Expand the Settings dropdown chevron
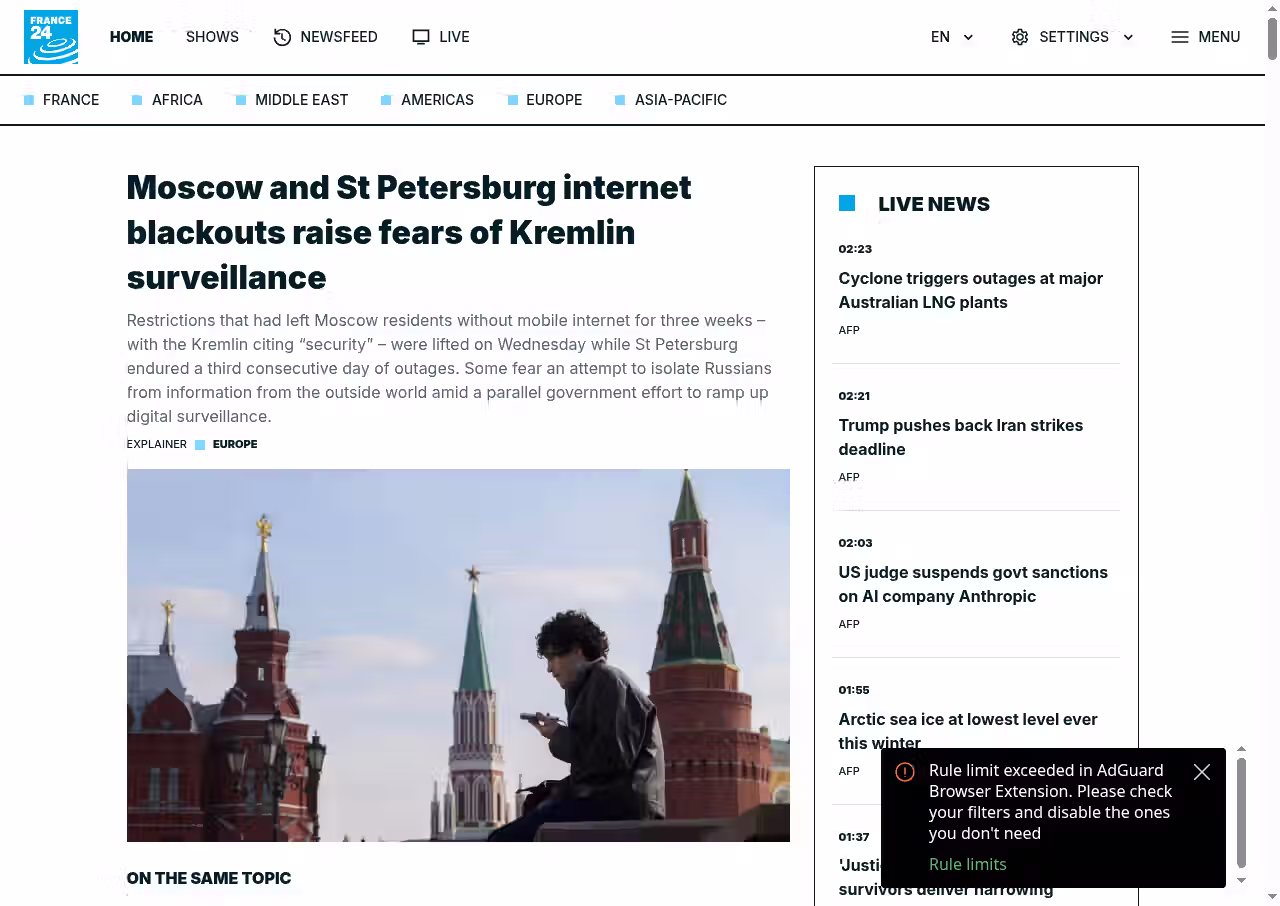 pyautogui.click(x=1128, y=37)
